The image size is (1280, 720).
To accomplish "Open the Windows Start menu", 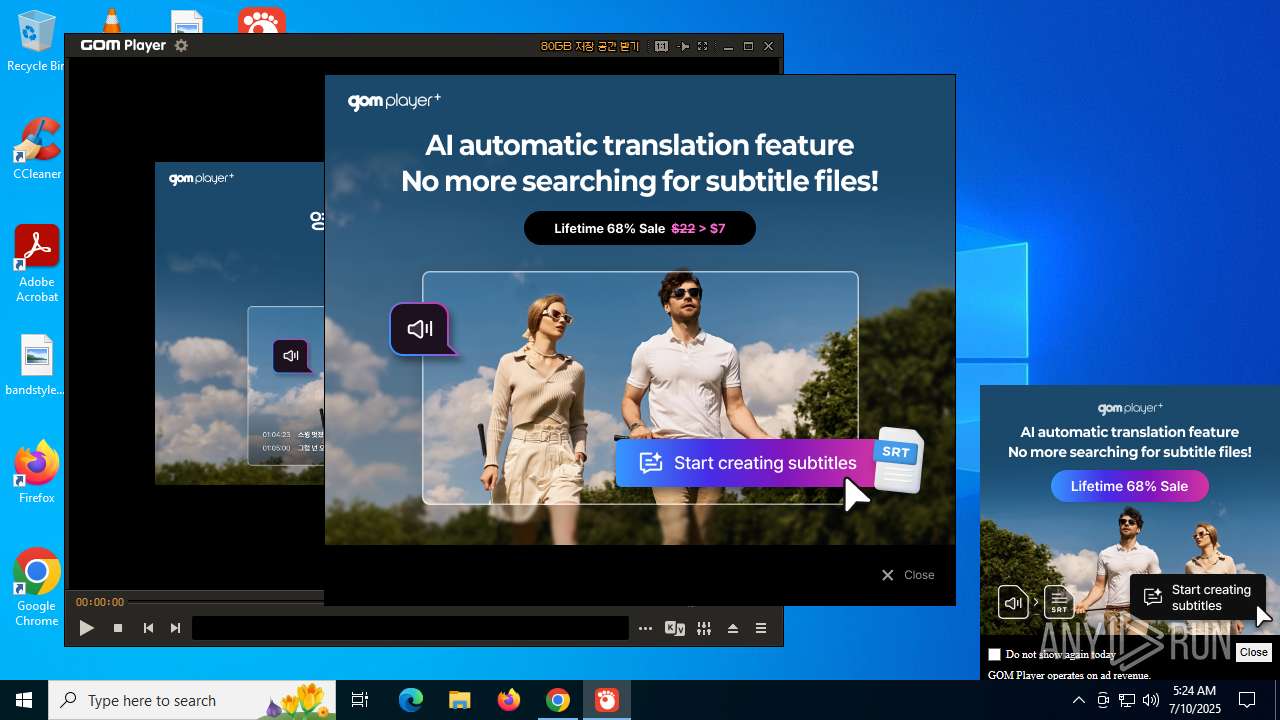I will (x=24, y=700).
